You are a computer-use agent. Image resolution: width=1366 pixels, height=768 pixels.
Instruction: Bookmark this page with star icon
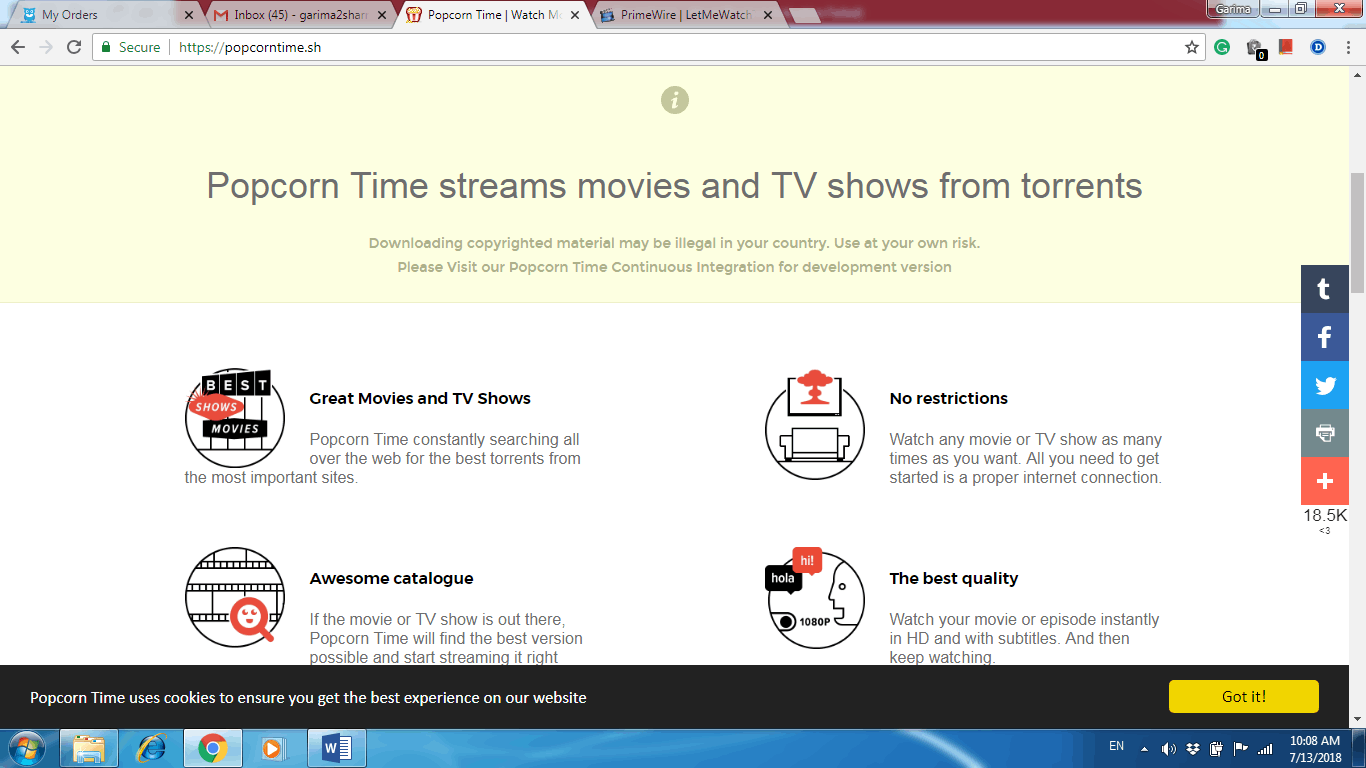pos(1191,47)
